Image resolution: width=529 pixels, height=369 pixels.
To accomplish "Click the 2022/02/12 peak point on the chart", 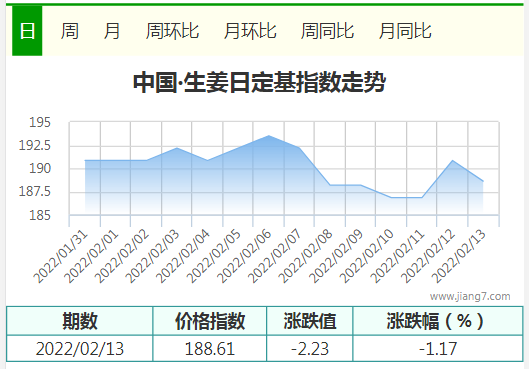I will click(452, 161).
